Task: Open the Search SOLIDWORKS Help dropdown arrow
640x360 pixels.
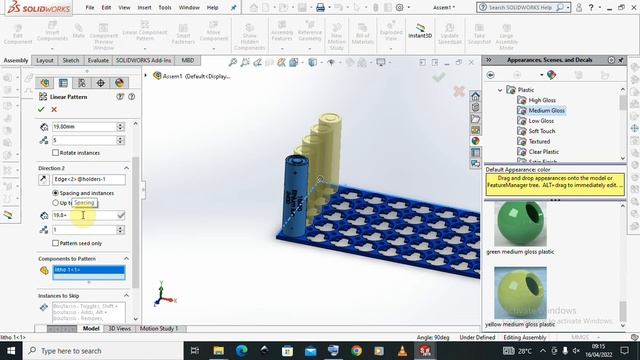Action: pos(568,7)
